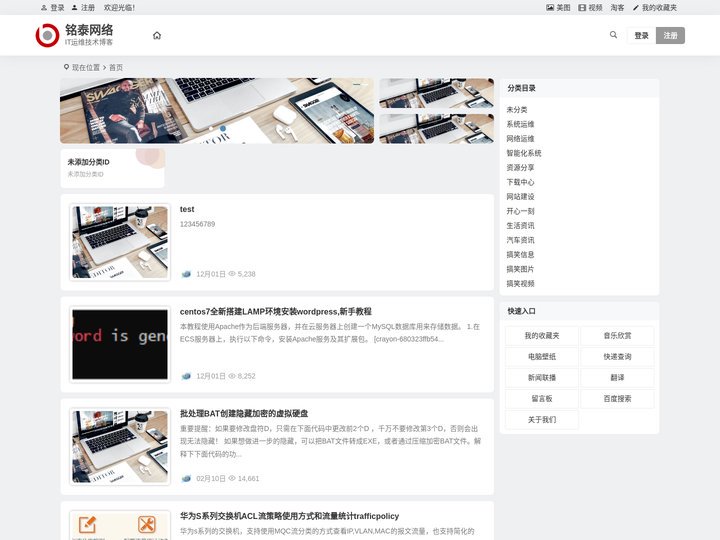This screenshot has height=540, width=720.
Task: Click 我的收藏夹 quick entry button
Action: (x=542, y=336)
